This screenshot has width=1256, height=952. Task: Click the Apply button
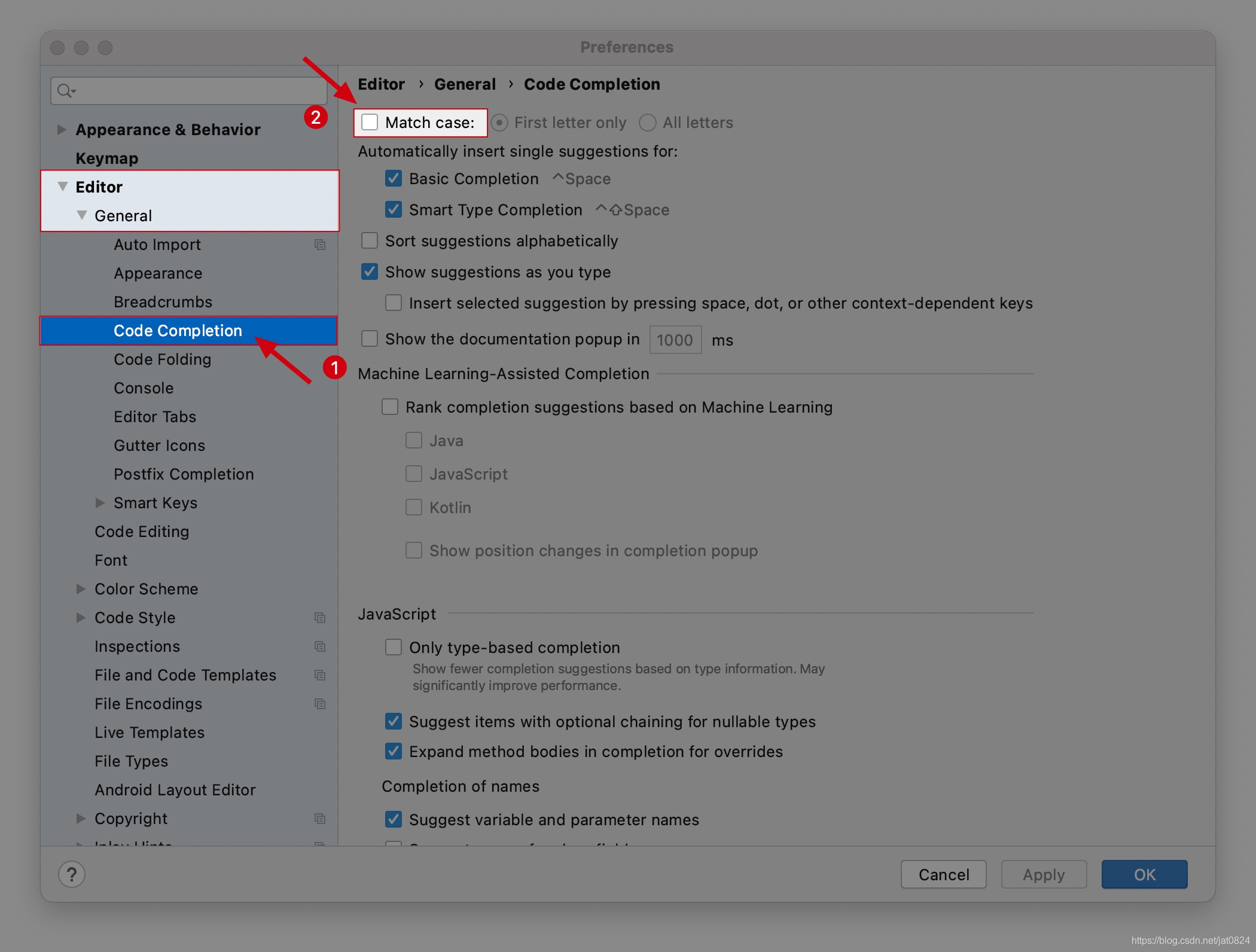[1044, 874]
